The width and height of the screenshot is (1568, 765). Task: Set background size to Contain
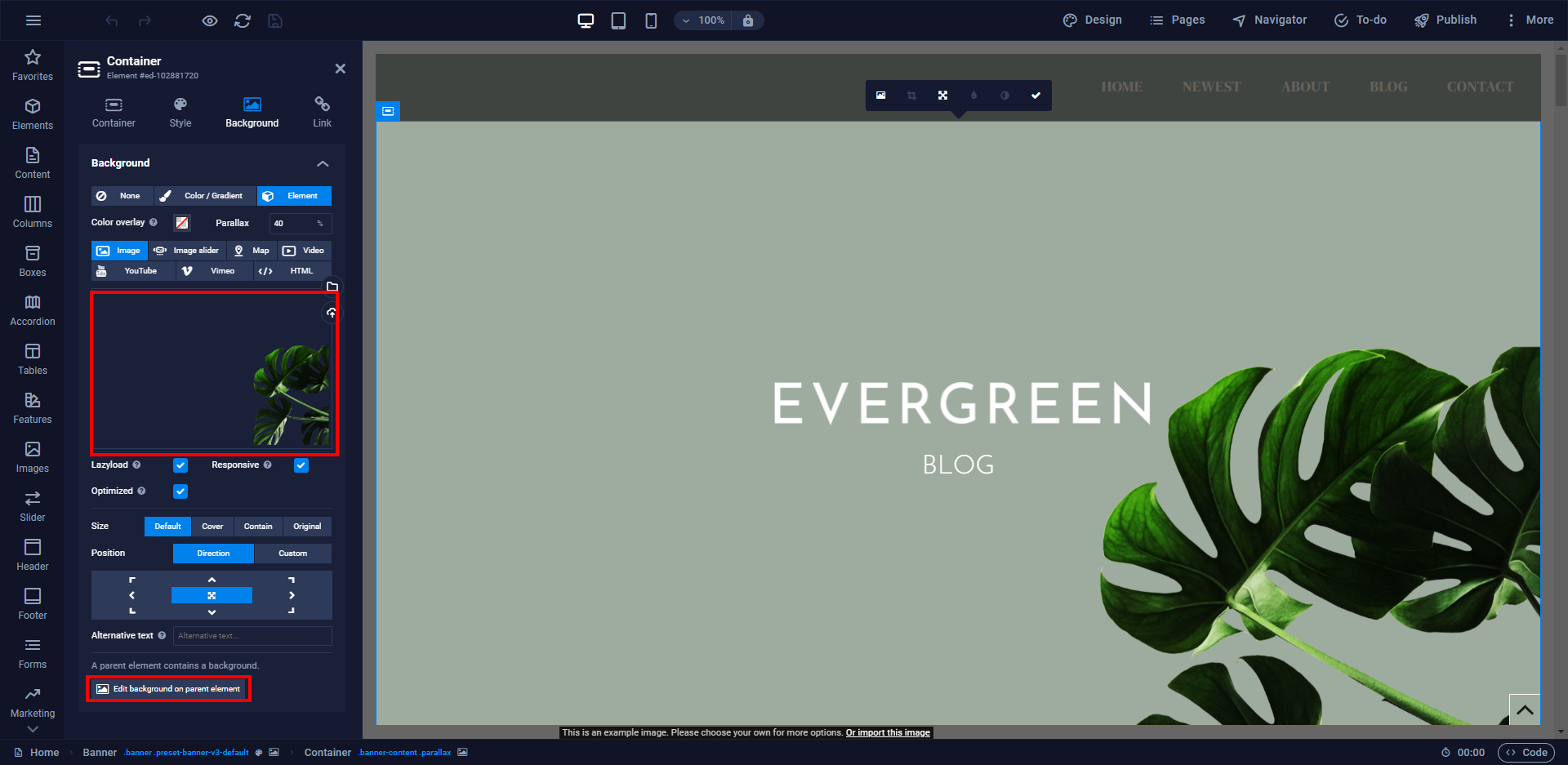258,527
